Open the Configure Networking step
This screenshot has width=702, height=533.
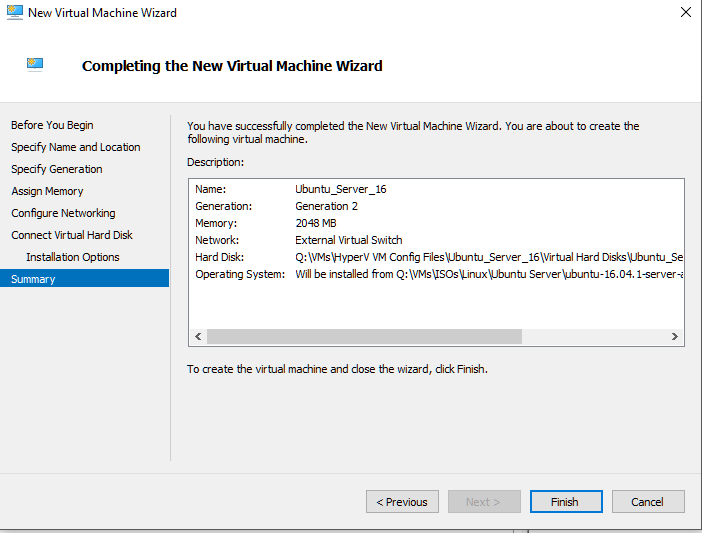pyautogui.click(x=63, y=213)
